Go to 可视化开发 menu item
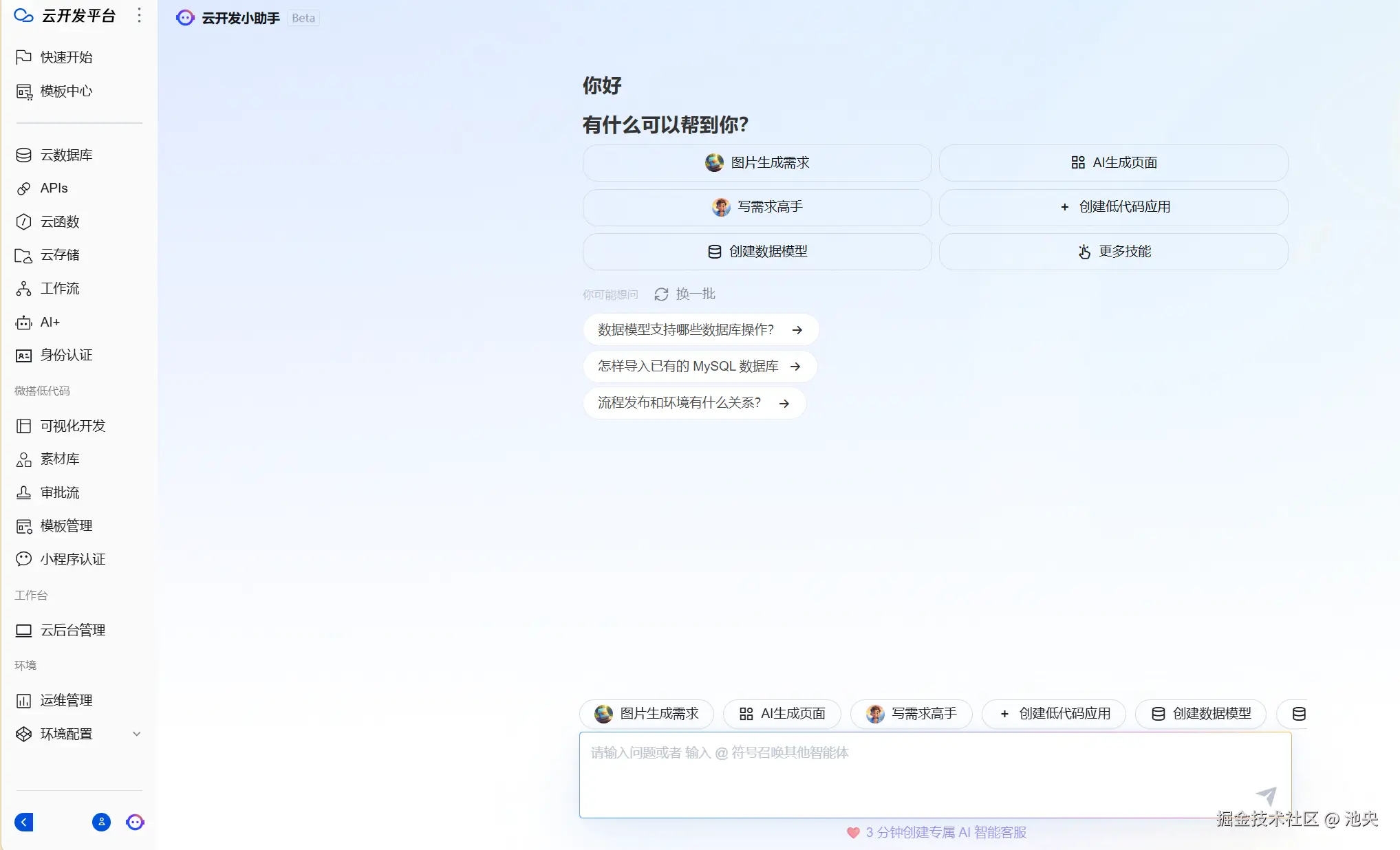The width and height of the screenshot is (1400, 850). pyautogui.click(x=72, y=426)
